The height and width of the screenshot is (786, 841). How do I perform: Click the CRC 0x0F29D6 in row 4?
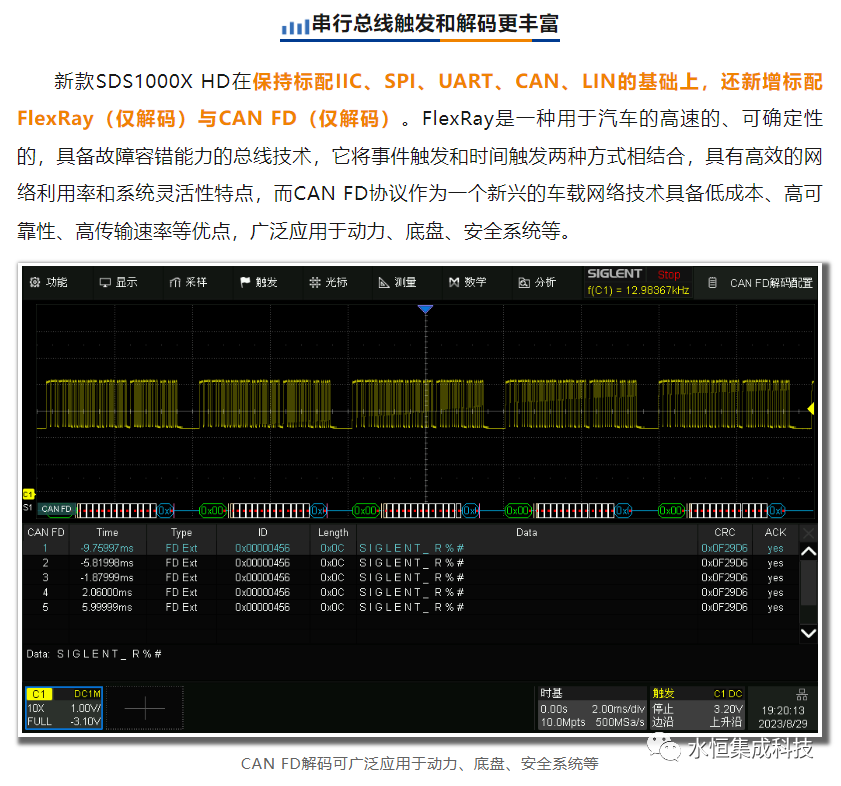click(724, 592)
